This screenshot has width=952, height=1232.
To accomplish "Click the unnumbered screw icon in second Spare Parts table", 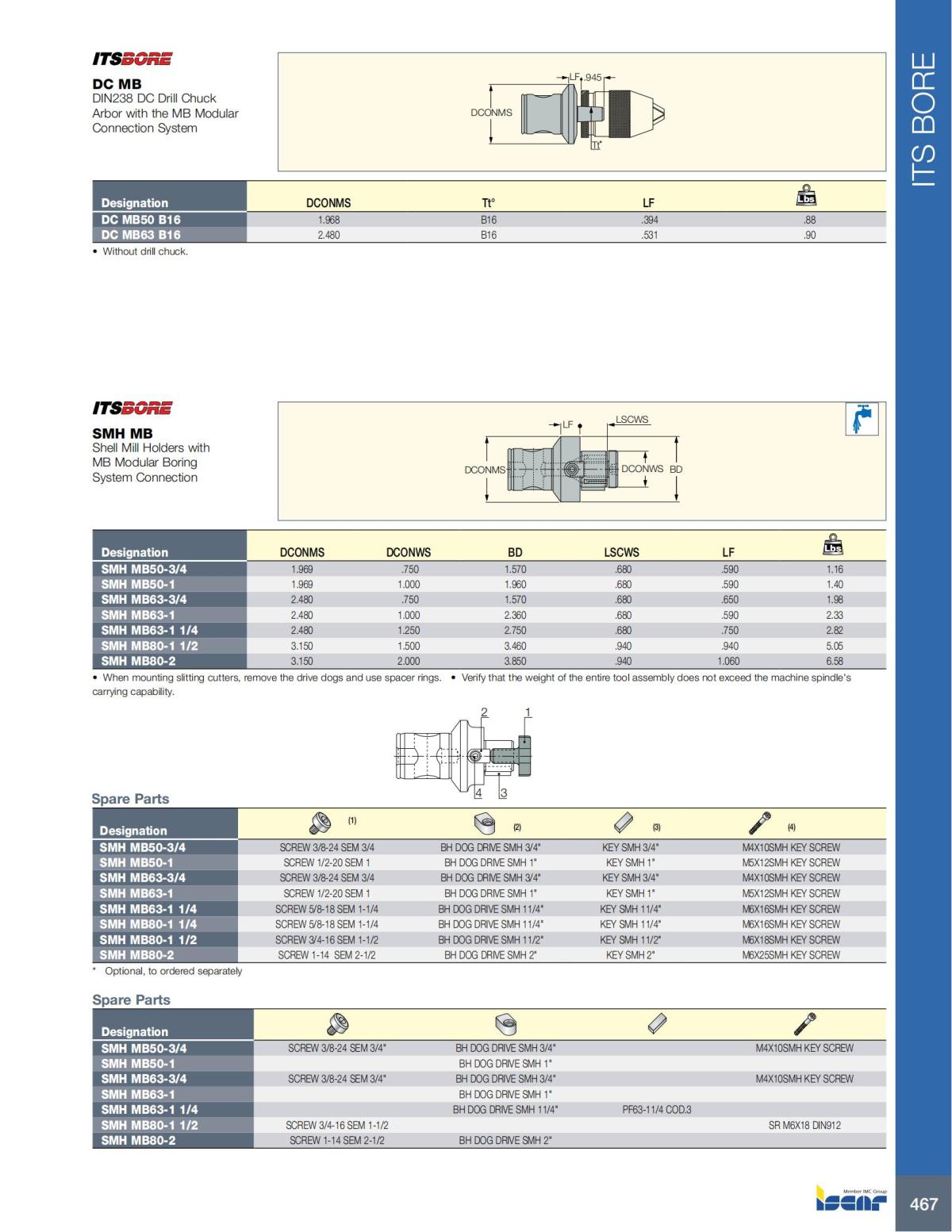I will (x=338, y=1023).
